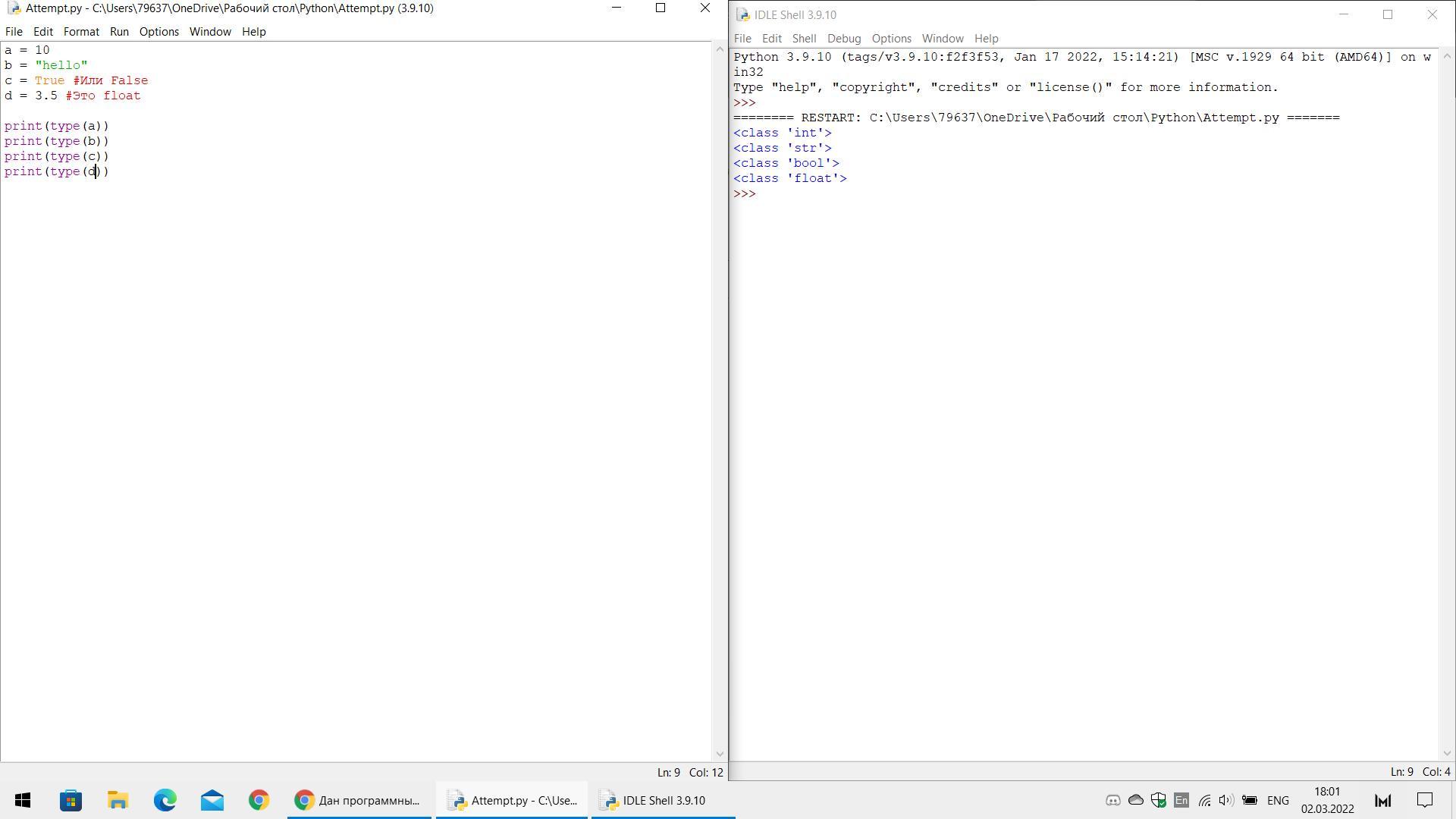Open the volume control tray icon
Screen dimensions: 1456x819
[1225, 800]
